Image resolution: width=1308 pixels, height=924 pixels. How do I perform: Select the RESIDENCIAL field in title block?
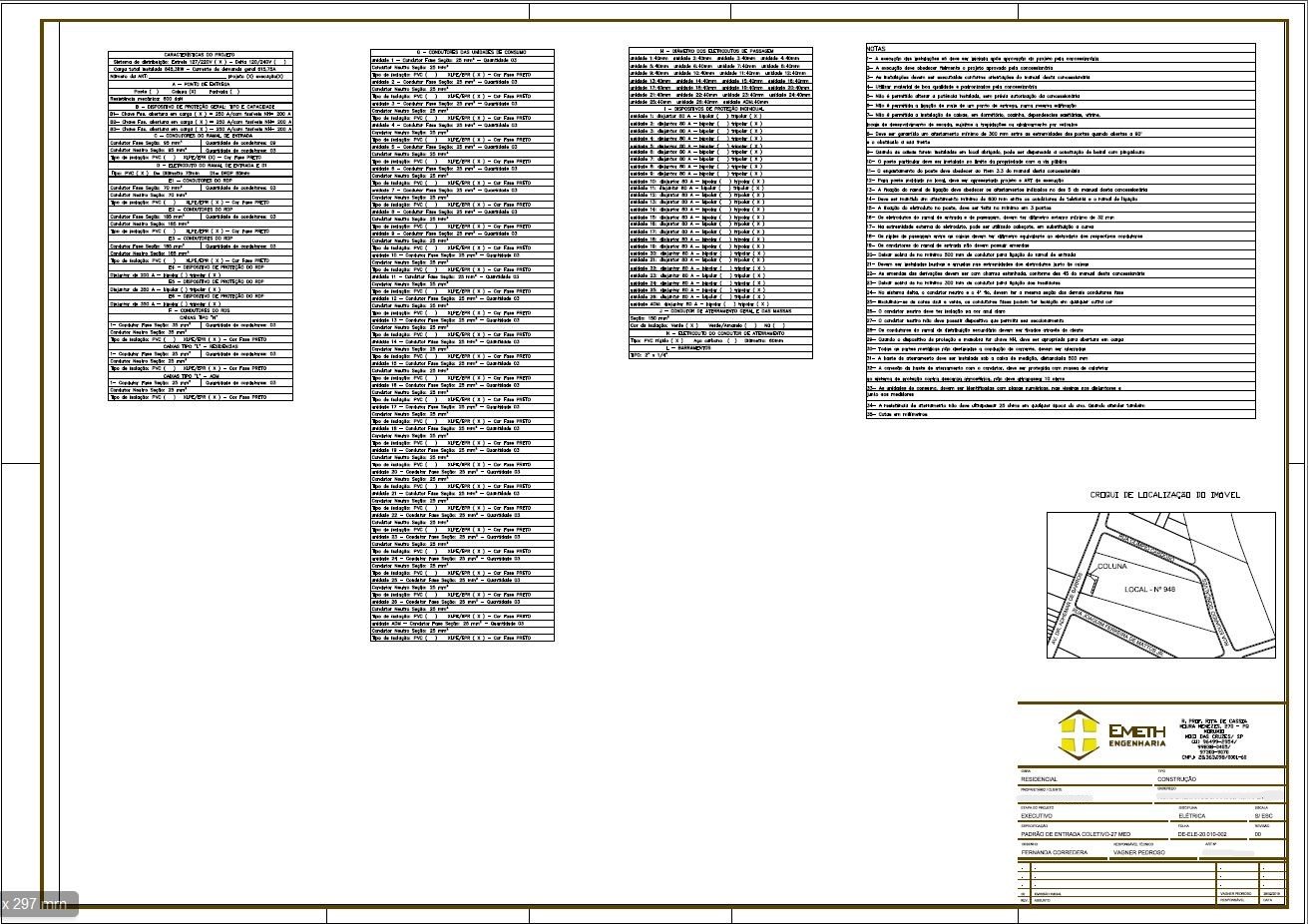[1039, 779]
